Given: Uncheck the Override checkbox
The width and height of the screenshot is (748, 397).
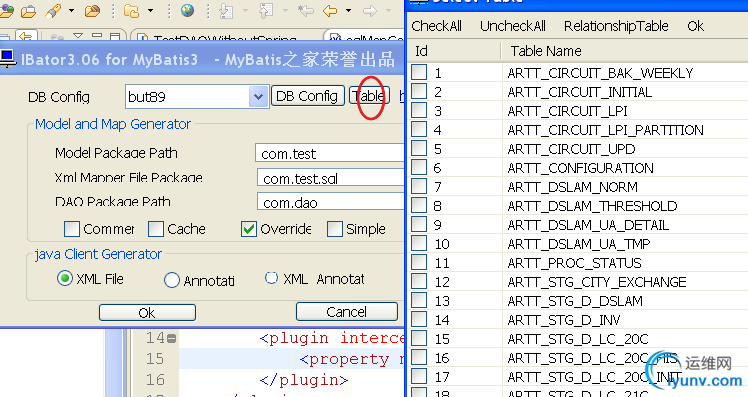Looking at the screenshot, I should tap(249, 229).
